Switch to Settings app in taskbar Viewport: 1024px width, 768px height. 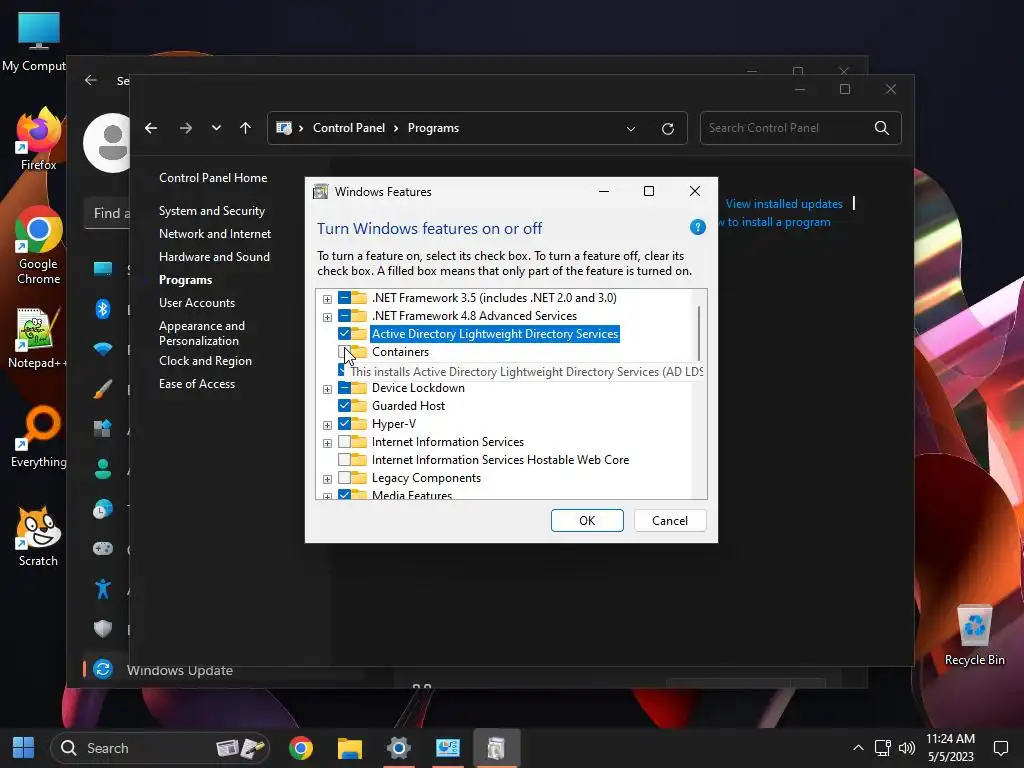398,748
